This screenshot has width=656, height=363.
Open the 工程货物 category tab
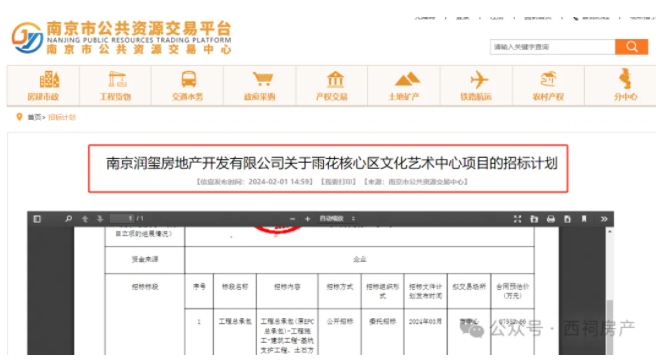pyautogui.click(x=115, y=86)
